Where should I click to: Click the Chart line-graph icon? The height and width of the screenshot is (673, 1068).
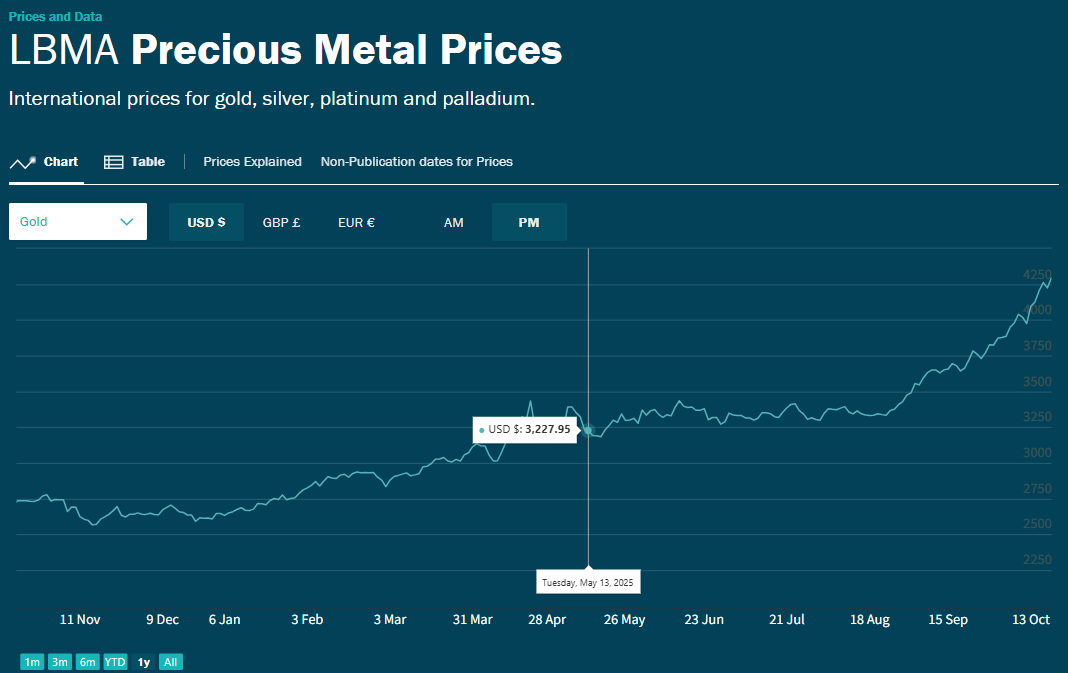coord(22,162)
